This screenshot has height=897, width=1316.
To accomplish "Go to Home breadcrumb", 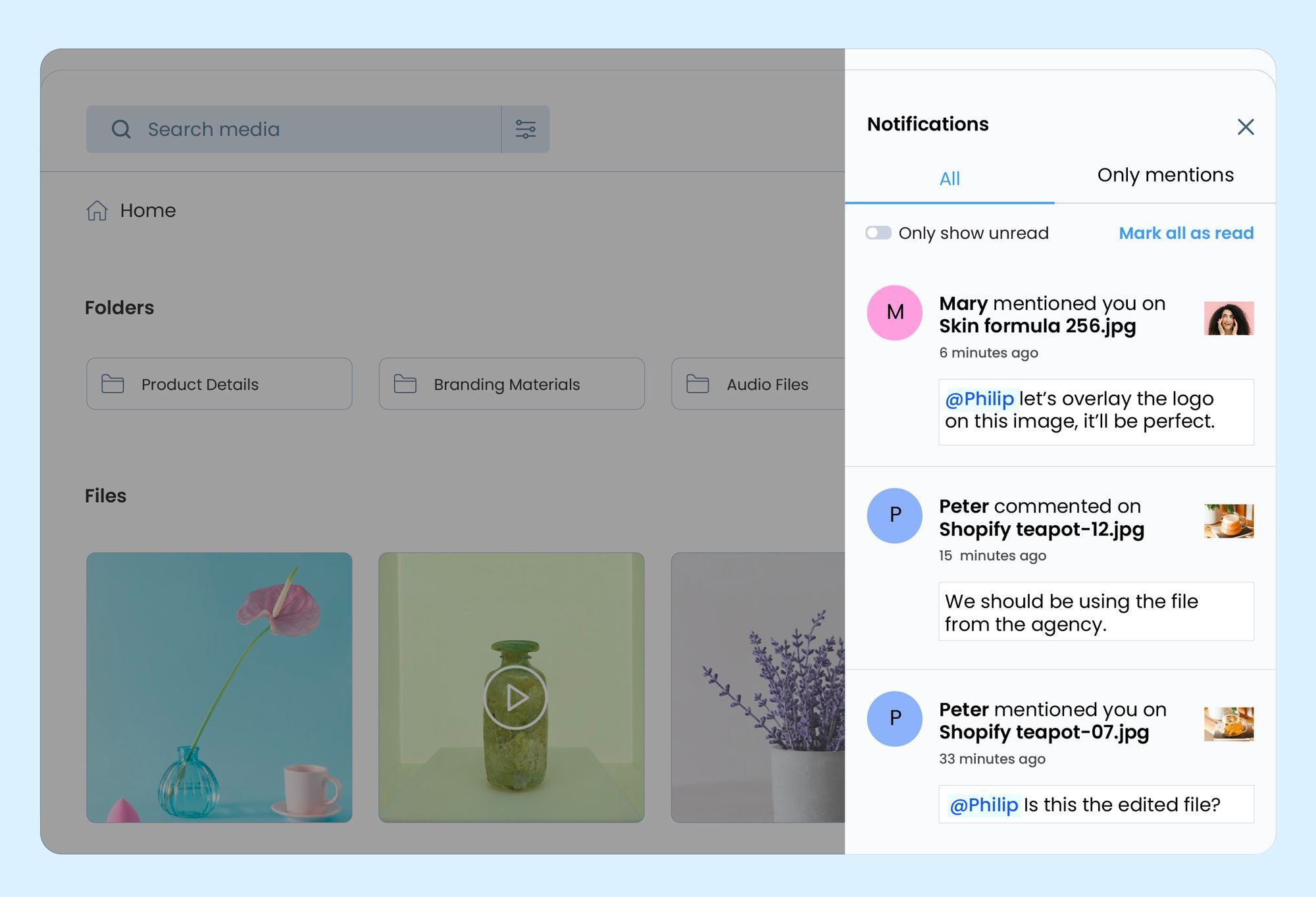I will pos(147,211).
